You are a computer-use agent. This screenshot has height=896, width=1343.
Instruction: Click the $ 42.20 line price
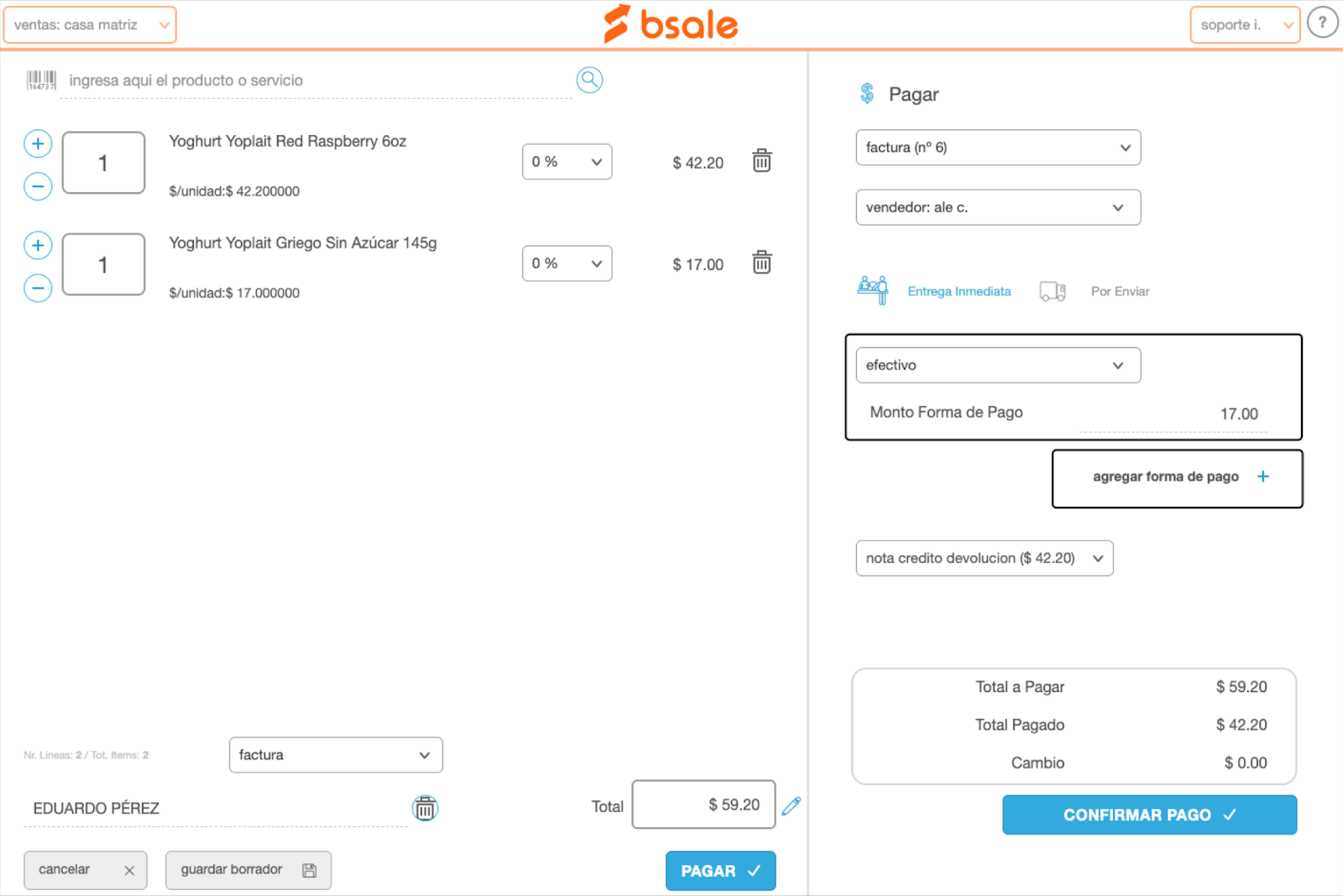point(698,163)
